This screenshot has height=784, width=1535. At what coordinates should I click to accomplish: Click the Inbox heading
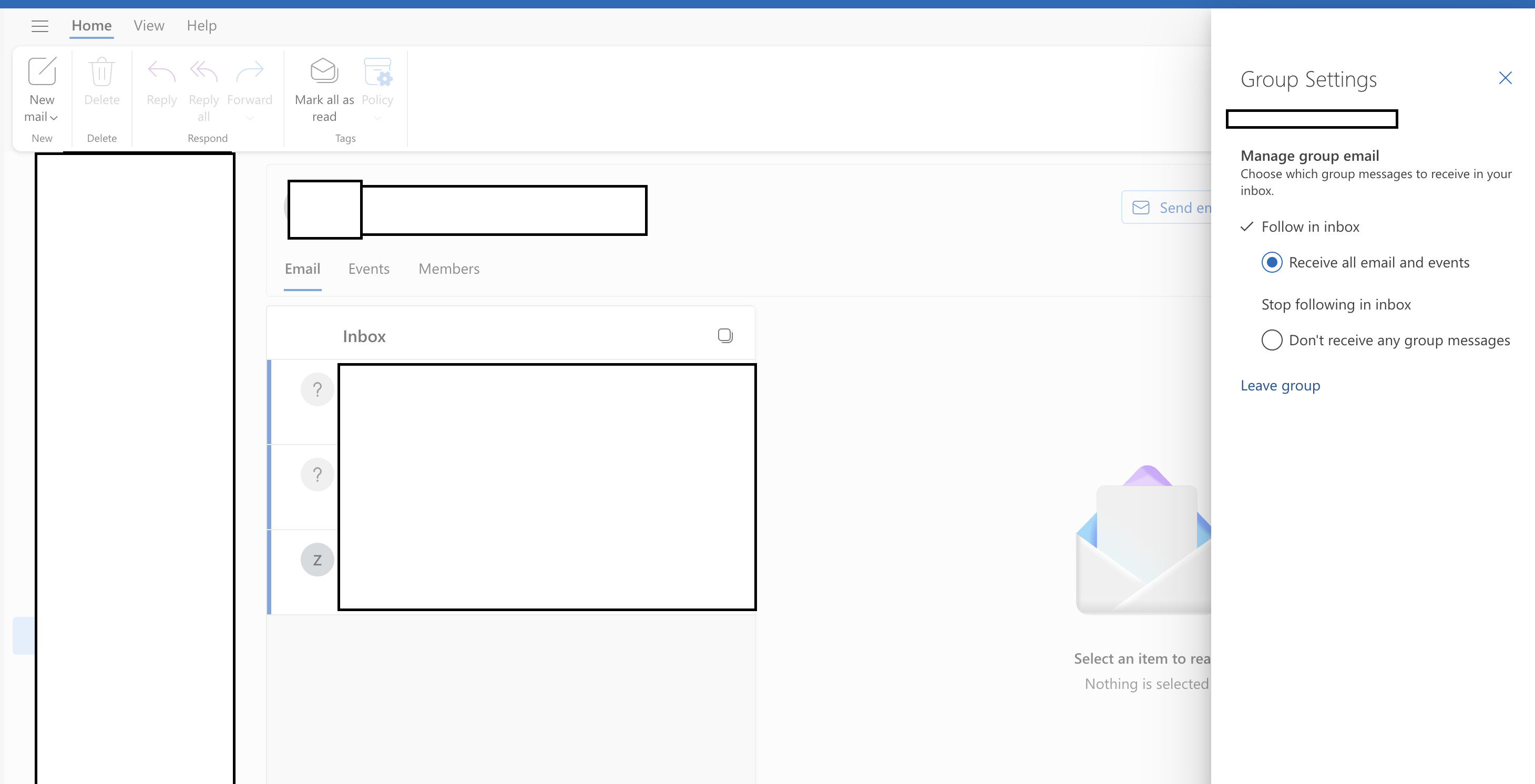tap(364, 337)
